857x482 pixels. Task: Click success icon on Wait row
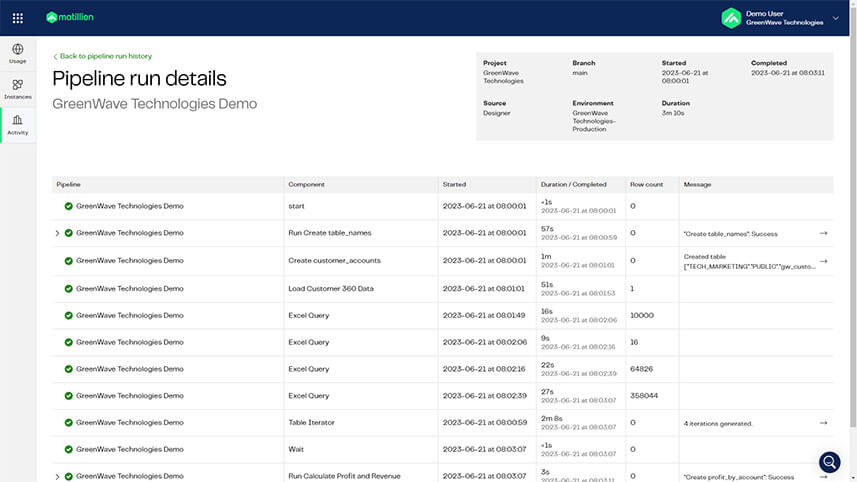coord(68,449)
